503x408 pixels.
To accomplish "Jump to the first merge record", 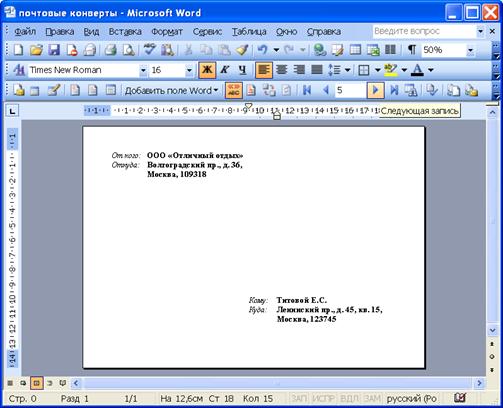I will pyautogui.click(x=307, y=90).
